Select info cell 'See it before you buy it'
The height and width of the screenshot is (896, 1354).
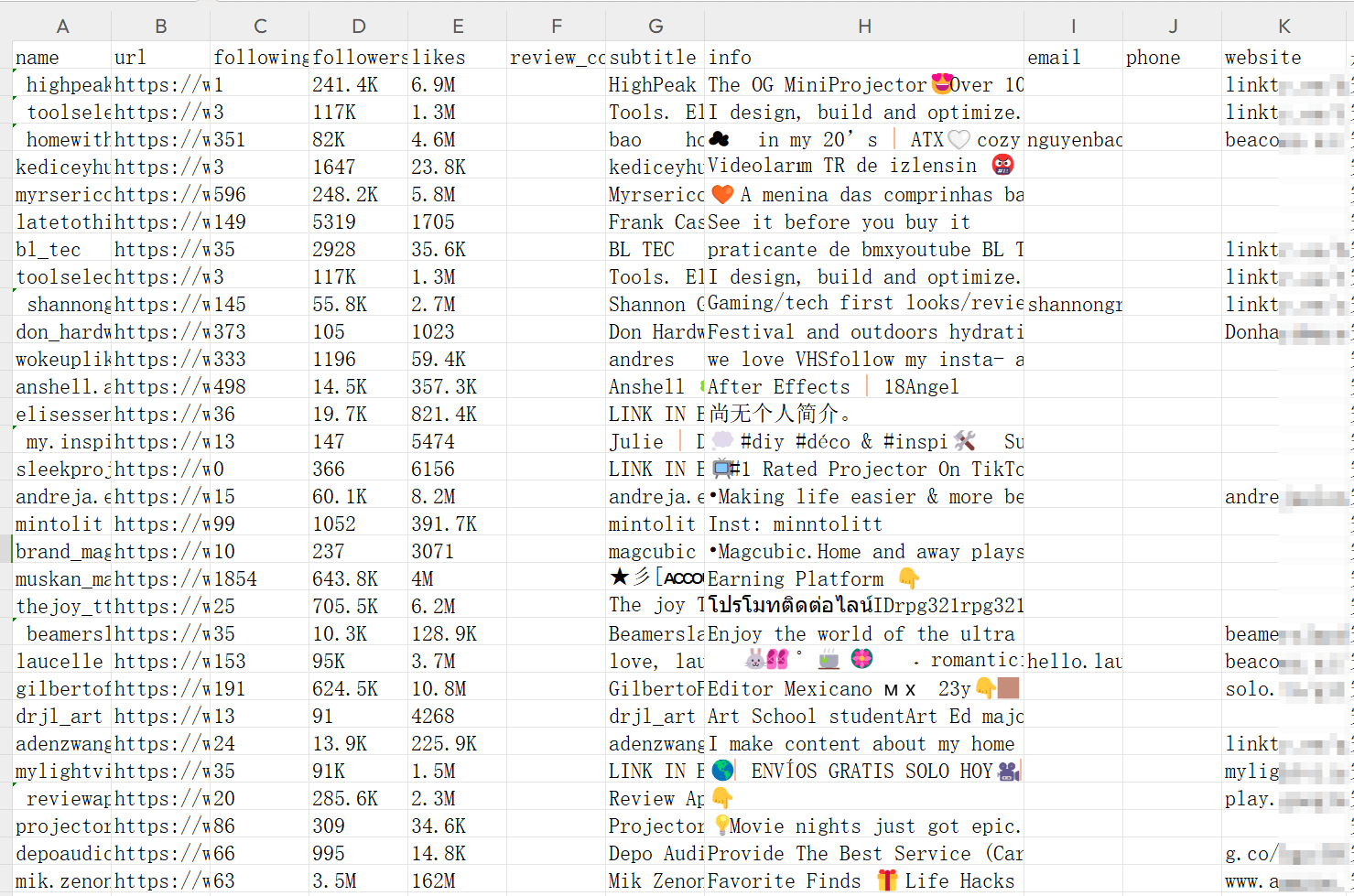[864, 221]
